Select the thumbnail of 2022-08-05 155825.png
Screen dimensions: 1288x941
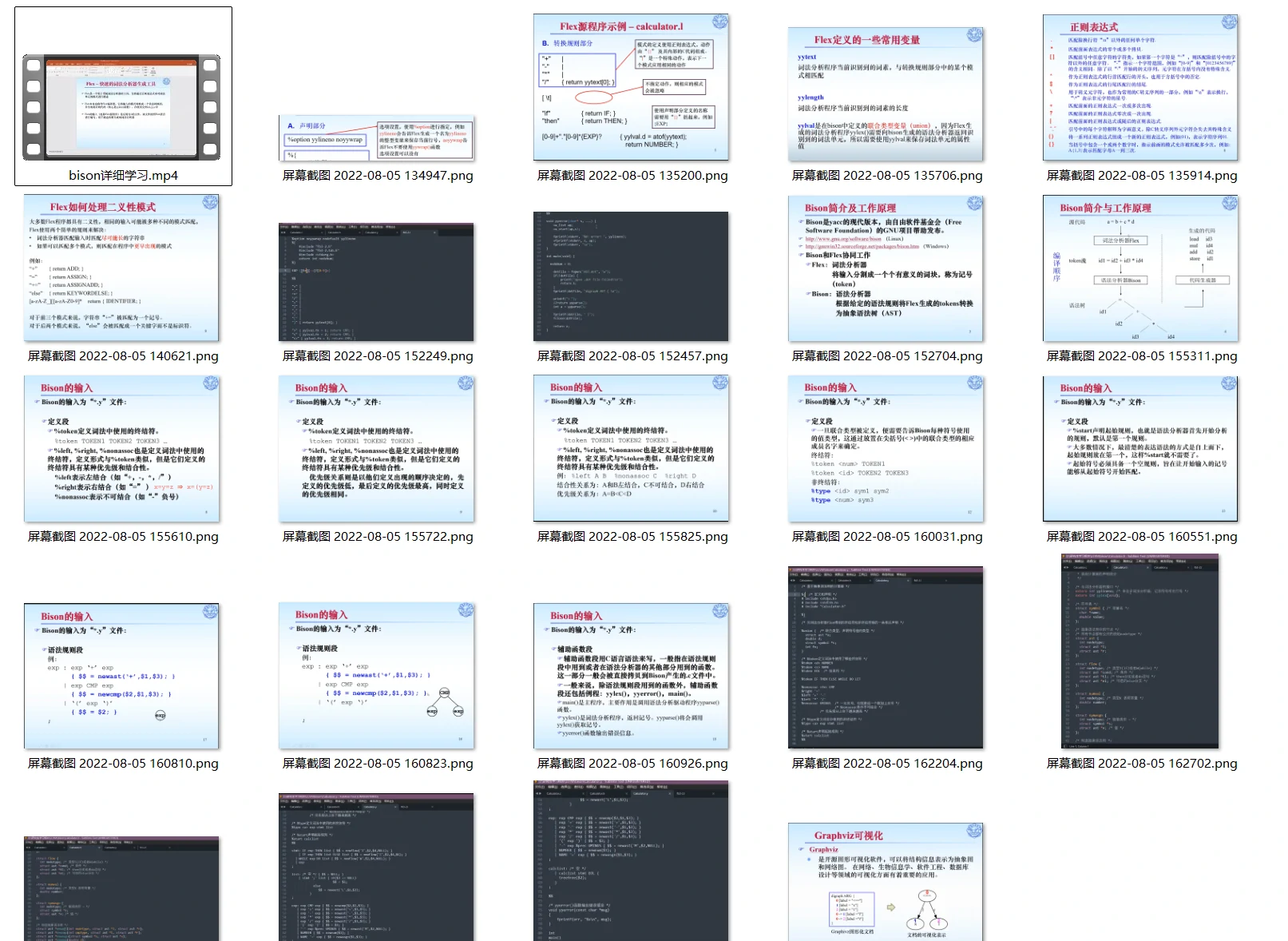pos(631,449)
